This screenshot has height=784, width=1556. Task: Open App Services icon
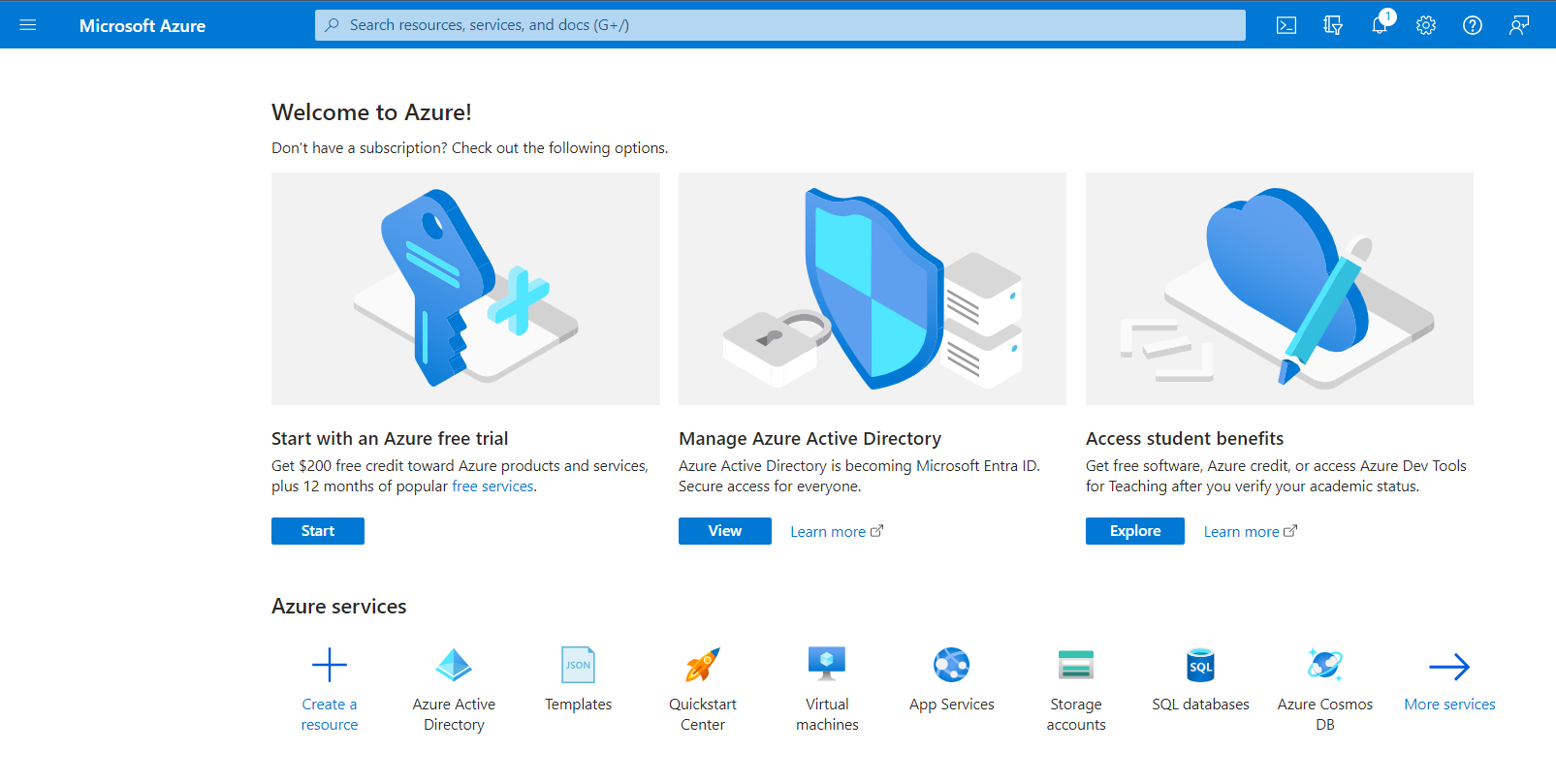tap(952, 665)
